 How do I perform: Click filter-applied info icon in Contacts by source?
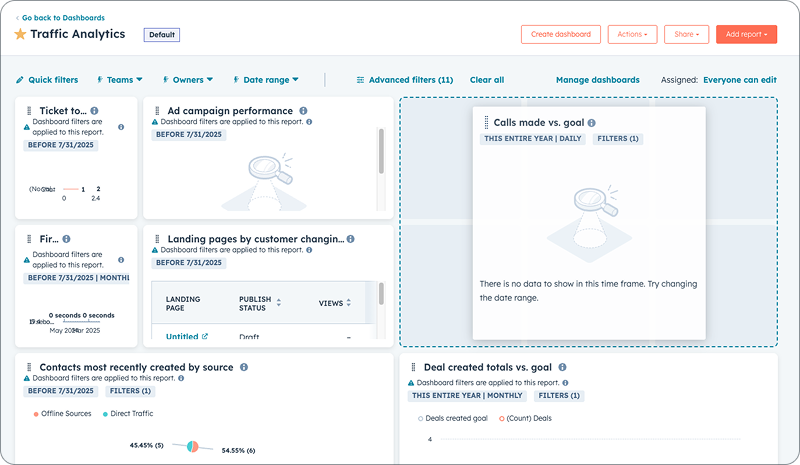(181, 378)
